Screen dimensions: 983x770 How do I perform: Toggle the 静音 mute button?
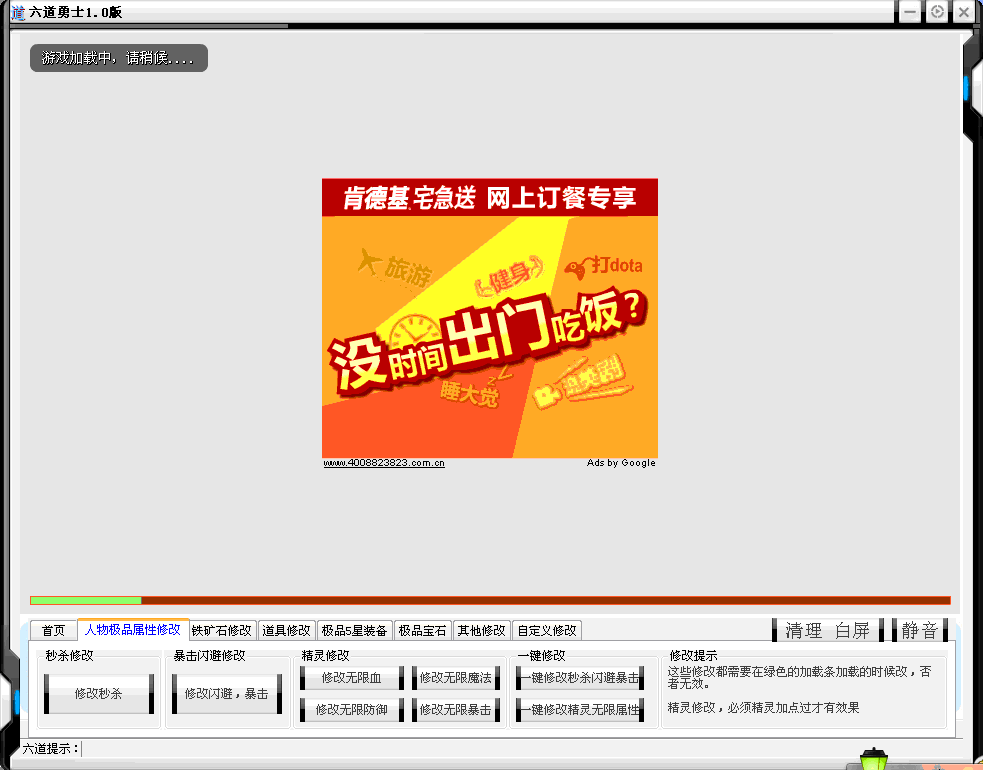(x=920, y=630)
